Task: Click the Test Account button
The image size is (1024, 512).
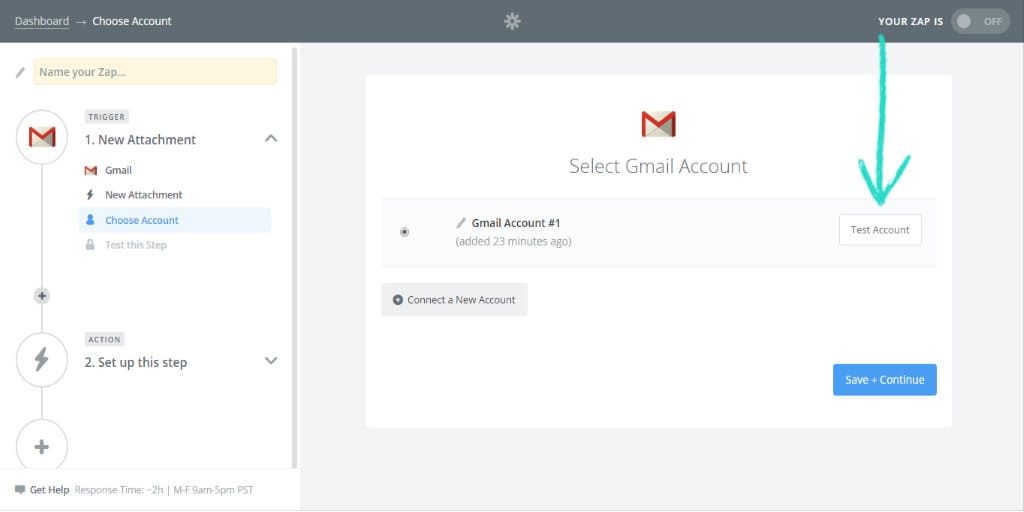Action: (880, 230)
